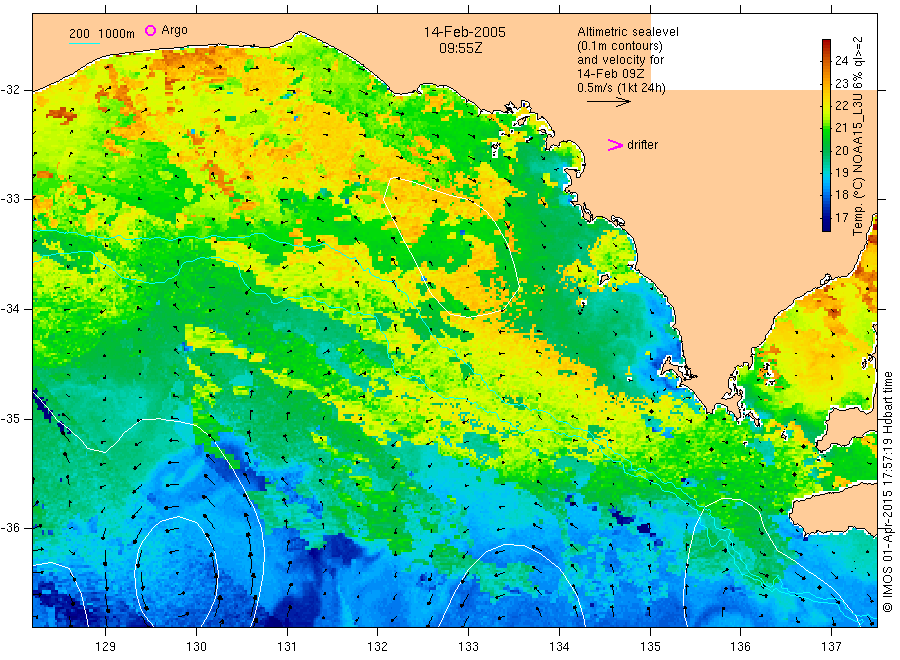Click the color bar value 17
The image size is (900, 660).
pyautogui.click(x=841, y=218)
